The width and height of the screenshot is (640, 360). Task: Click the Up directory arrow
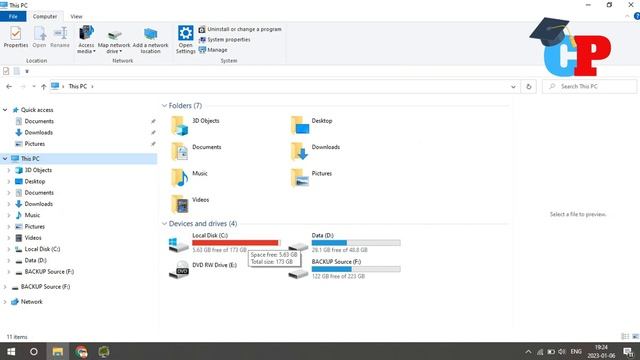[44, 87]
